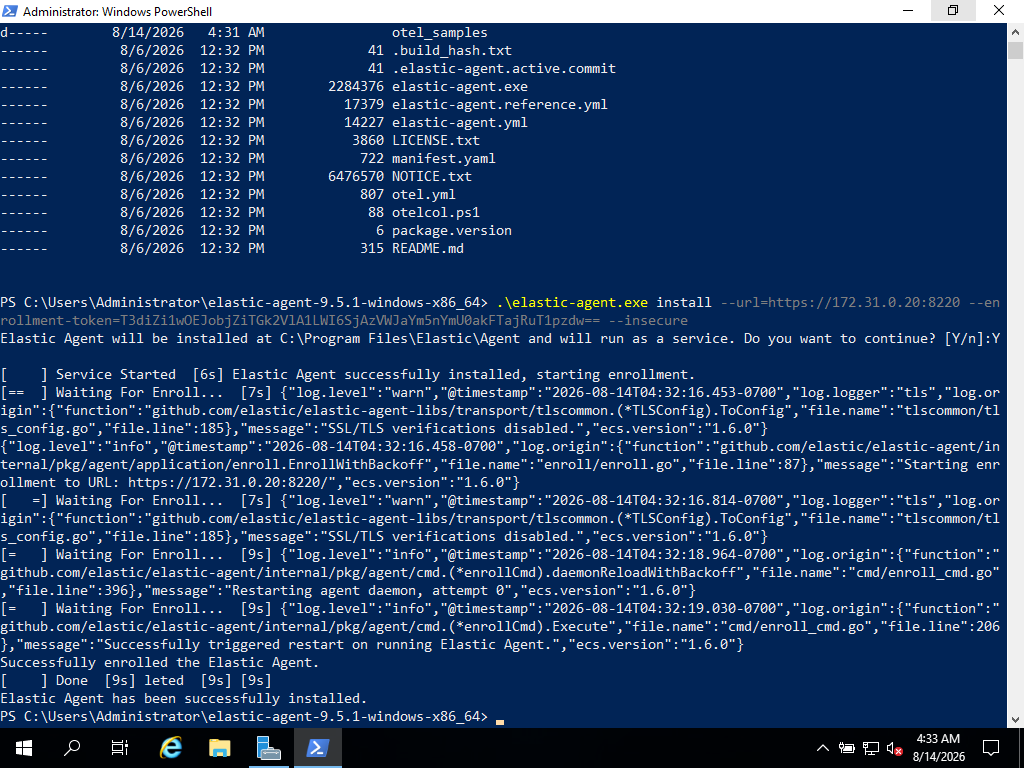Click .elastic-agent.active.commit file name
The image size is (1024, 768).
pyautogui.click(x=504, y=69)
